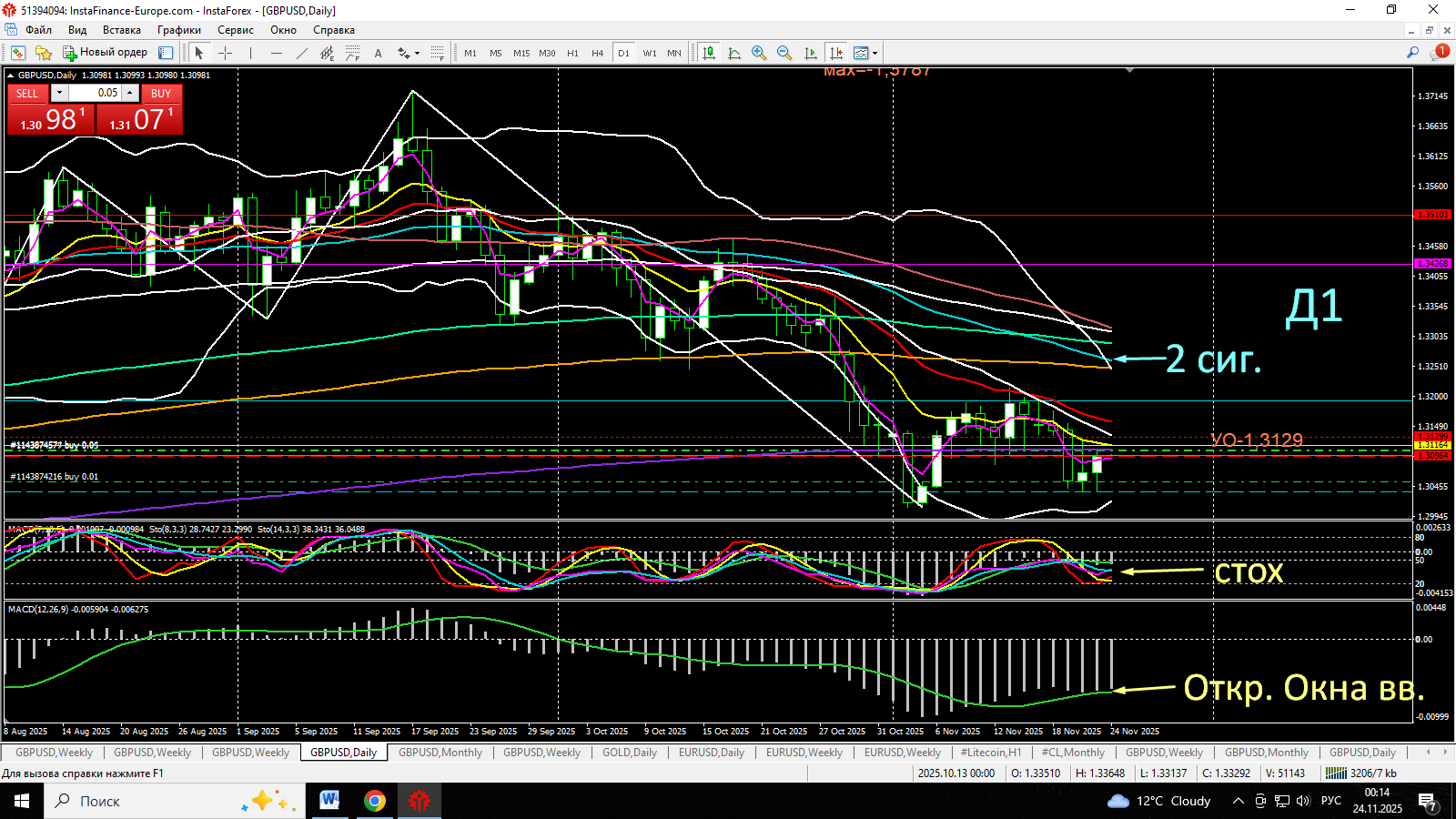1456x819 pixels.
Task: Switch chart to W1 timeframe
Action: click(x=650, y=53)
